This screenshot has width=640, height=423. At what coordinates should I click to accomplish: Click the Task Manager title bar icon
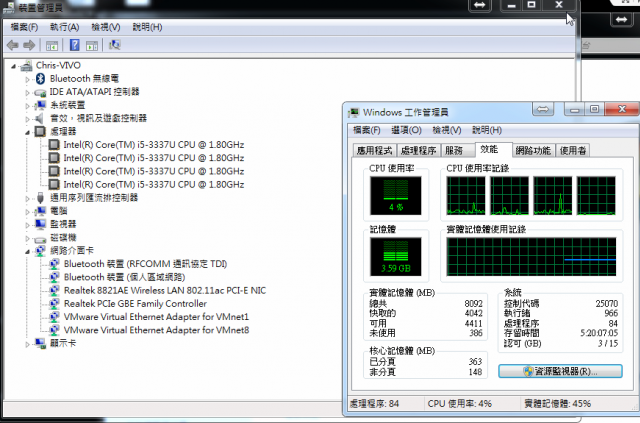pos(353,112)
